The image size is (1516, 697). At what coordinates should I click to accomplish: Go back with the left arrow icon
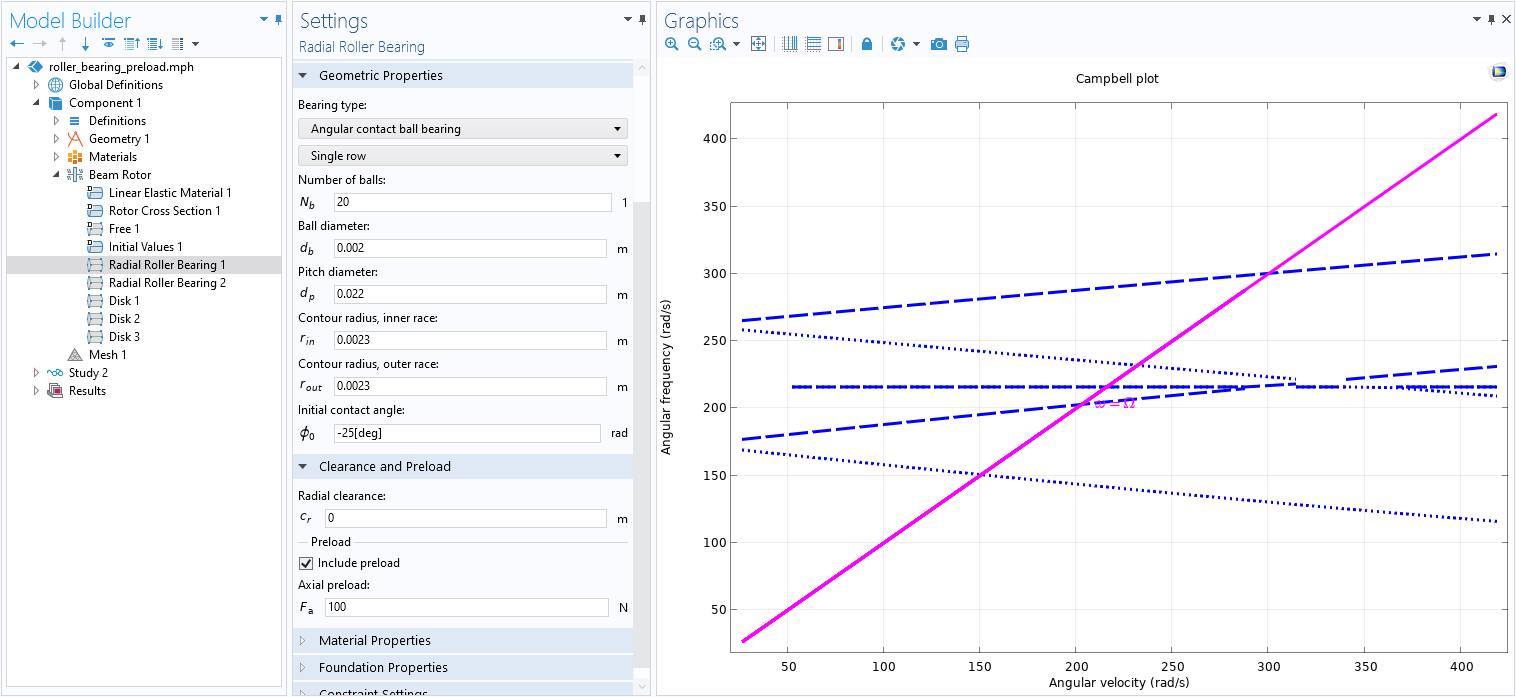click(17, 44)
